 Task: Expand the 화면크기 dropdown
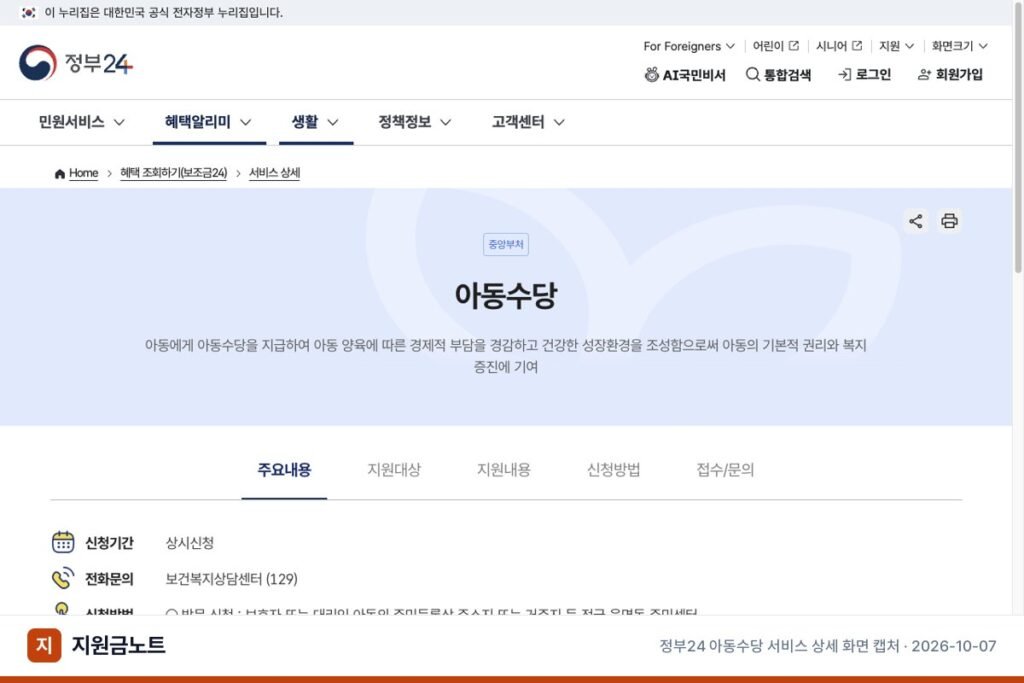pos(959,46)
